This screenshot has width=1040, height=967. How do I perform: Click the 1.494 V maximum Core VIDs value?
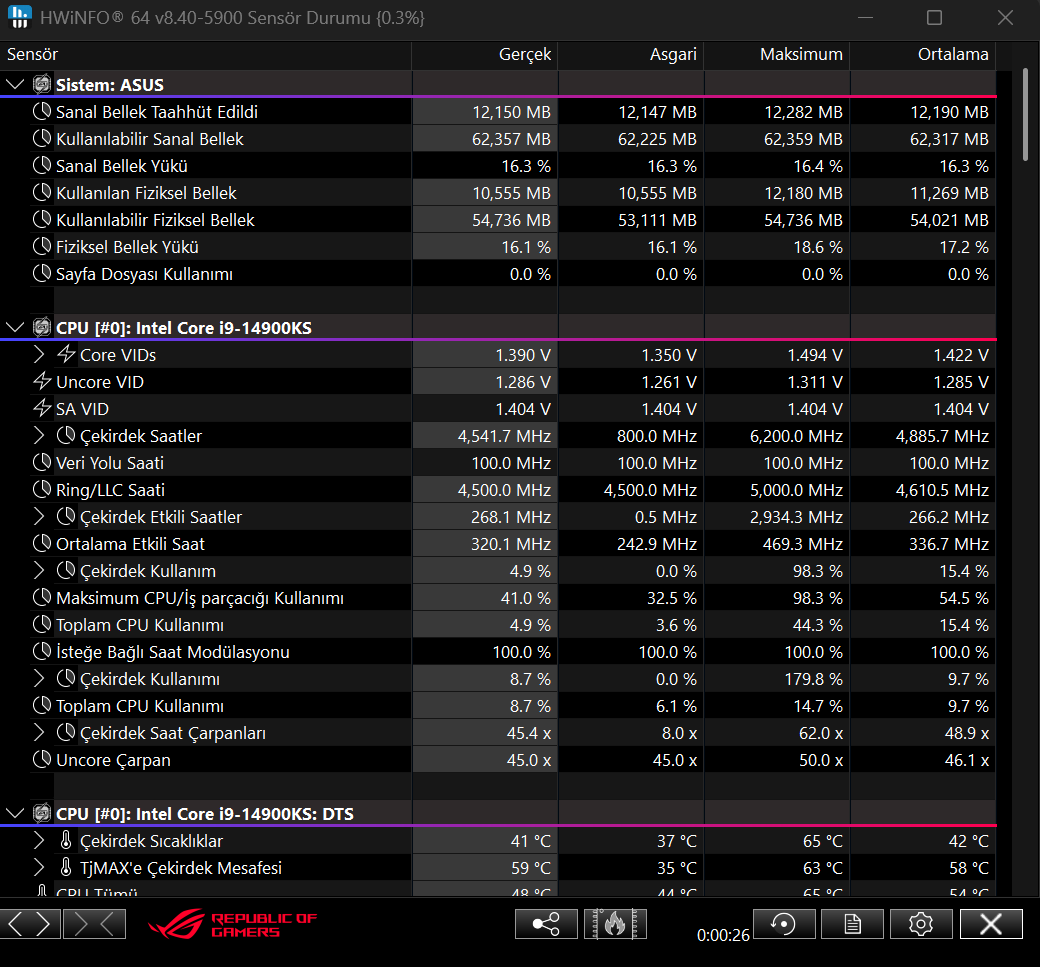pos(814,355)
